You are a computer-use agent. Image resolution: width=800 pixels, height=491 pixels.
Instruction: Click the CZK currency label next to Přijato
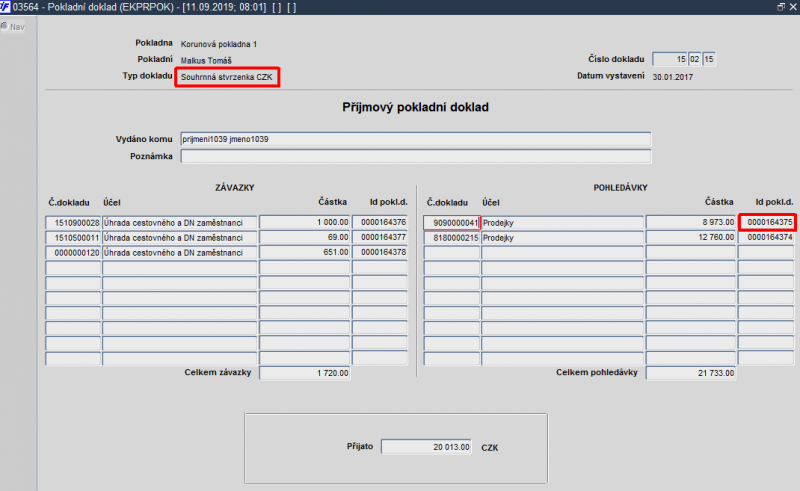coord(489,448)
